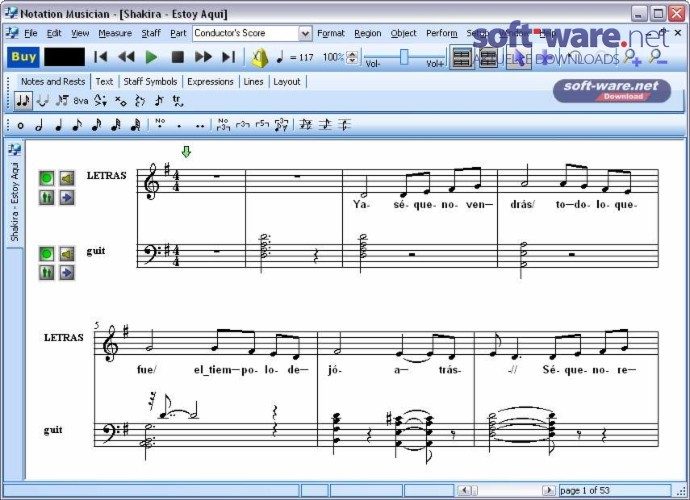The width and height of the screenshot is (690, 500).
Task: Choose the 64th note duration
Action: pos(135,126)
